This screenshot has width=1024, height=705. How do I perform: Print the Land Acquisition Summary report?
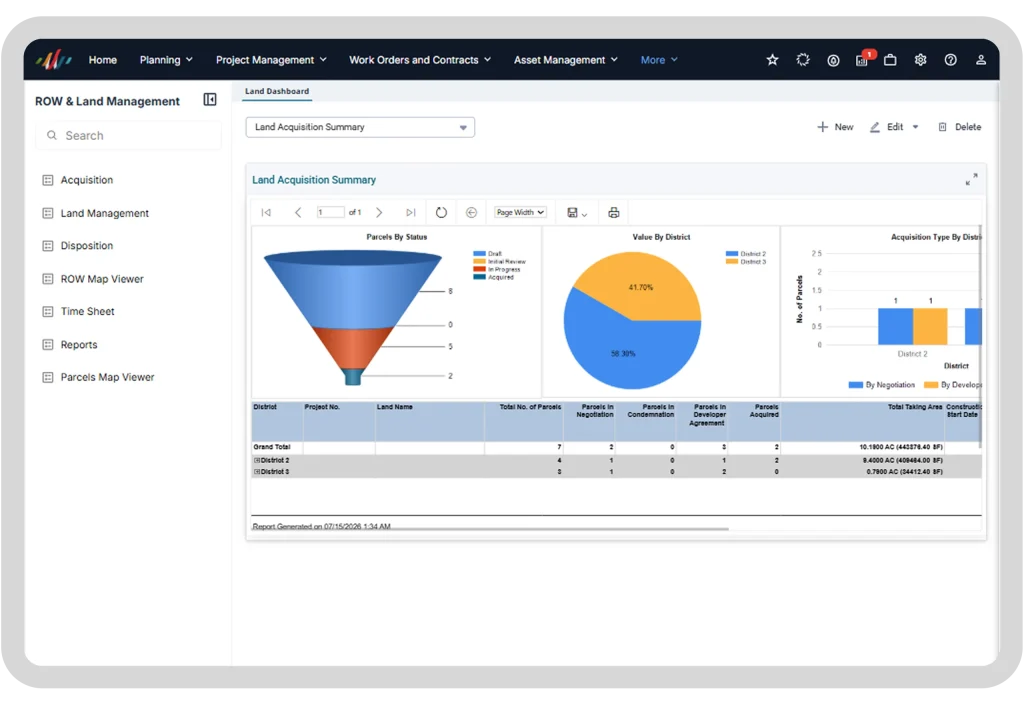(613, 212)
